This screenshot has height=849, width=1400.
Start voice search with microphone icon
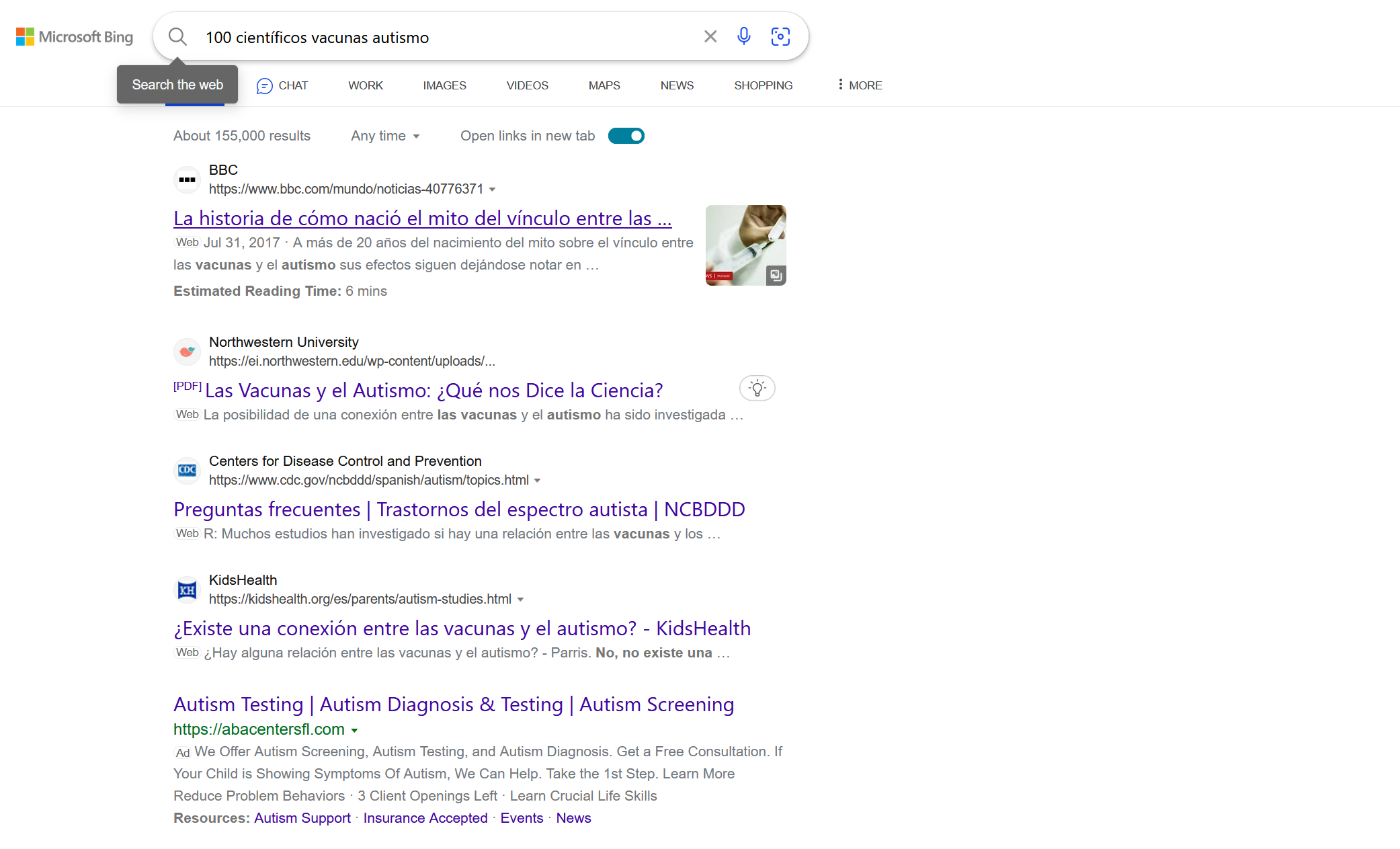pos(743,36)
